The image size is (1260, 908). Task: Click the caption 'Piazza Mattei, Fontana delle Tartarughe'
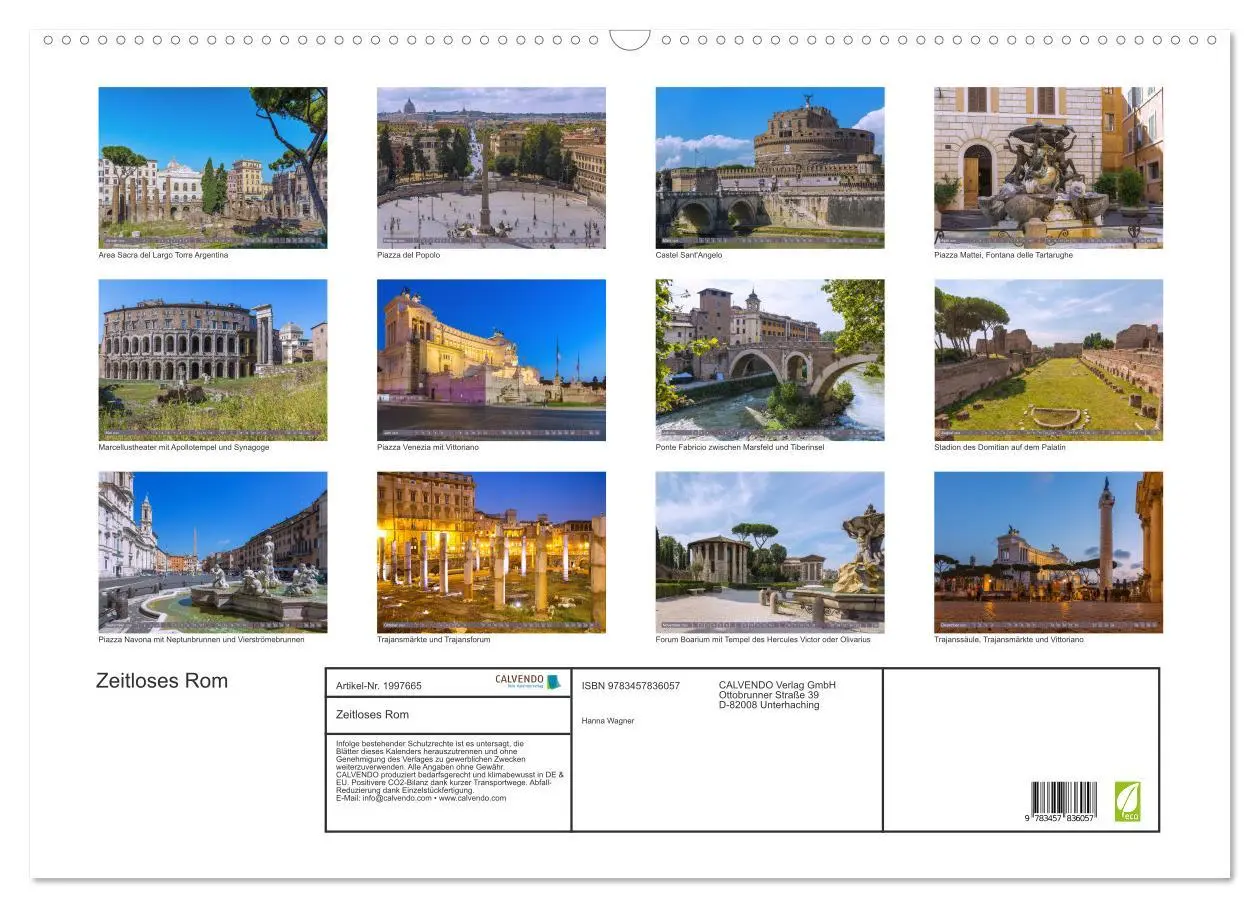point(1003,255)
